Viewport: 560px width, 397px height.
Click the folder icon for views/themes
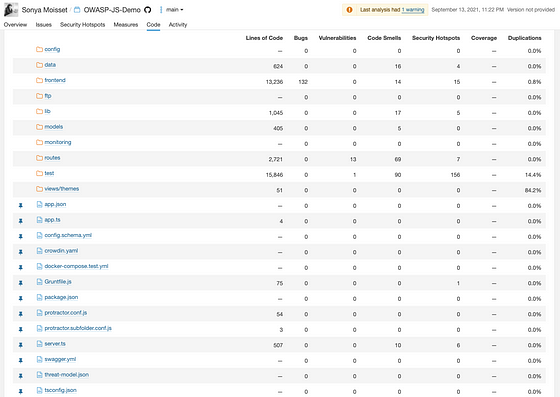(39, 189)
